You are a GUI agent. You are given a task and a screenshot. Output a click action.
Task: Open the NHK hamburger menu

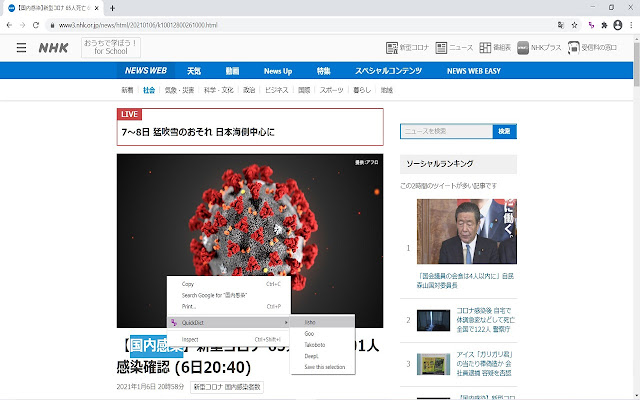click(21, 48)
